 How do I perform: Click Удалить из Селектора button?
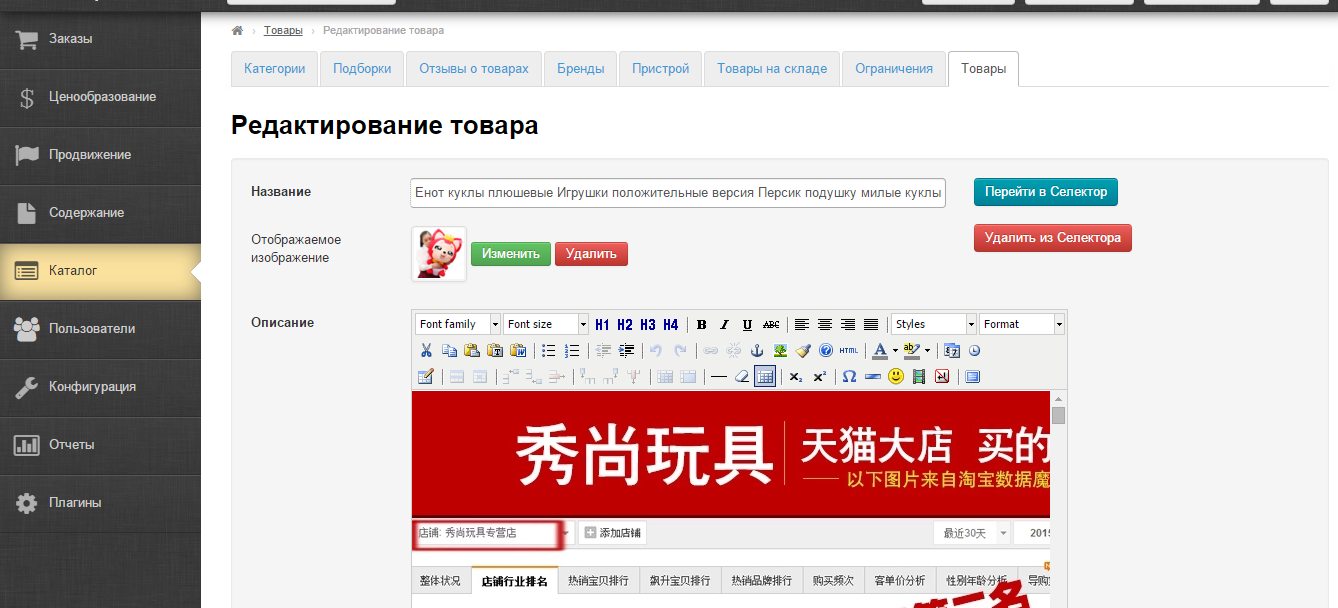click(x=1053, y=238)
